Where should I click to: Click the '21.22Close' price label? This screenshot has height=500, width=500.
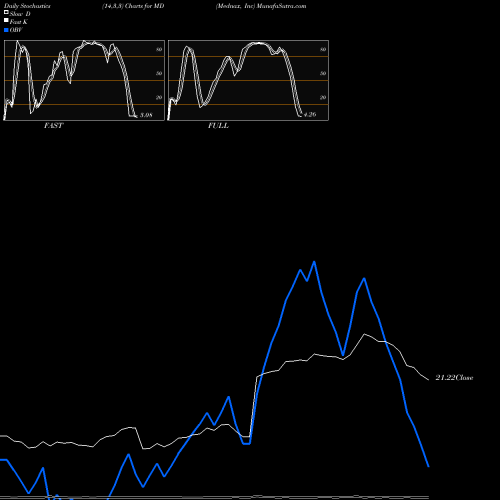pos(454,378)
